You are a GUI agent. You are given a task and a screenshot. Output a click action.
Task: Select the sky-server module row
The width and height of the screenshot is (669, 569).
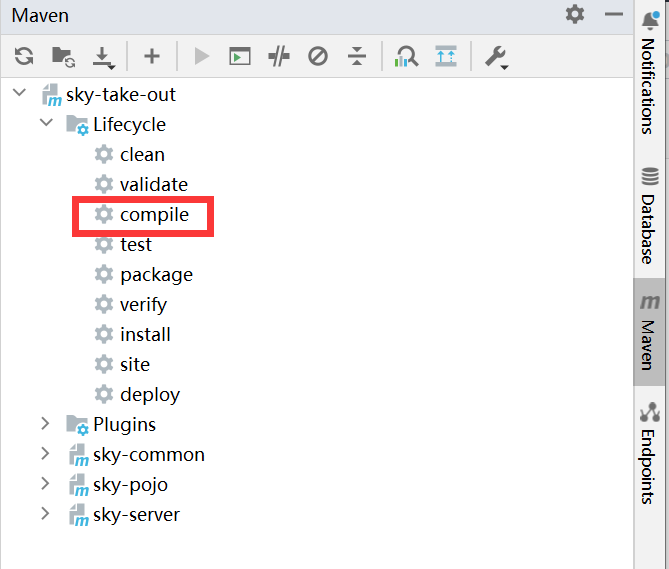point(125,515)
